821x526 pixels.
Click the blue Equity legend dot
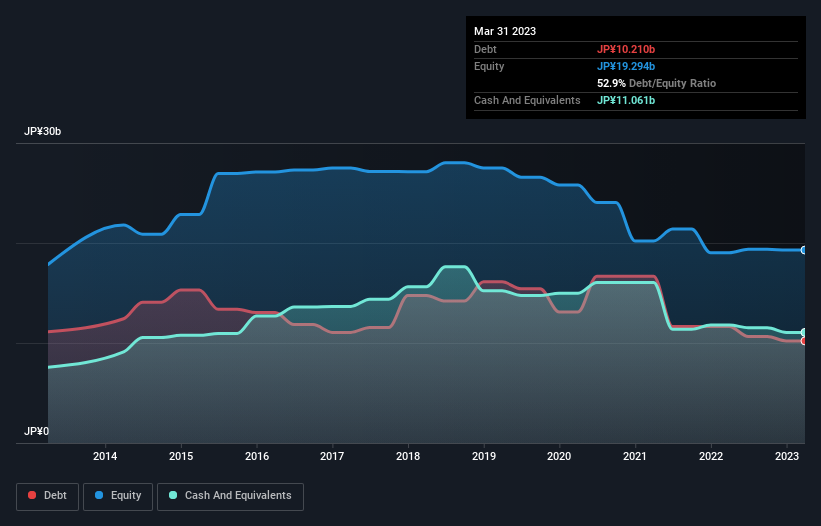point(99,495)
